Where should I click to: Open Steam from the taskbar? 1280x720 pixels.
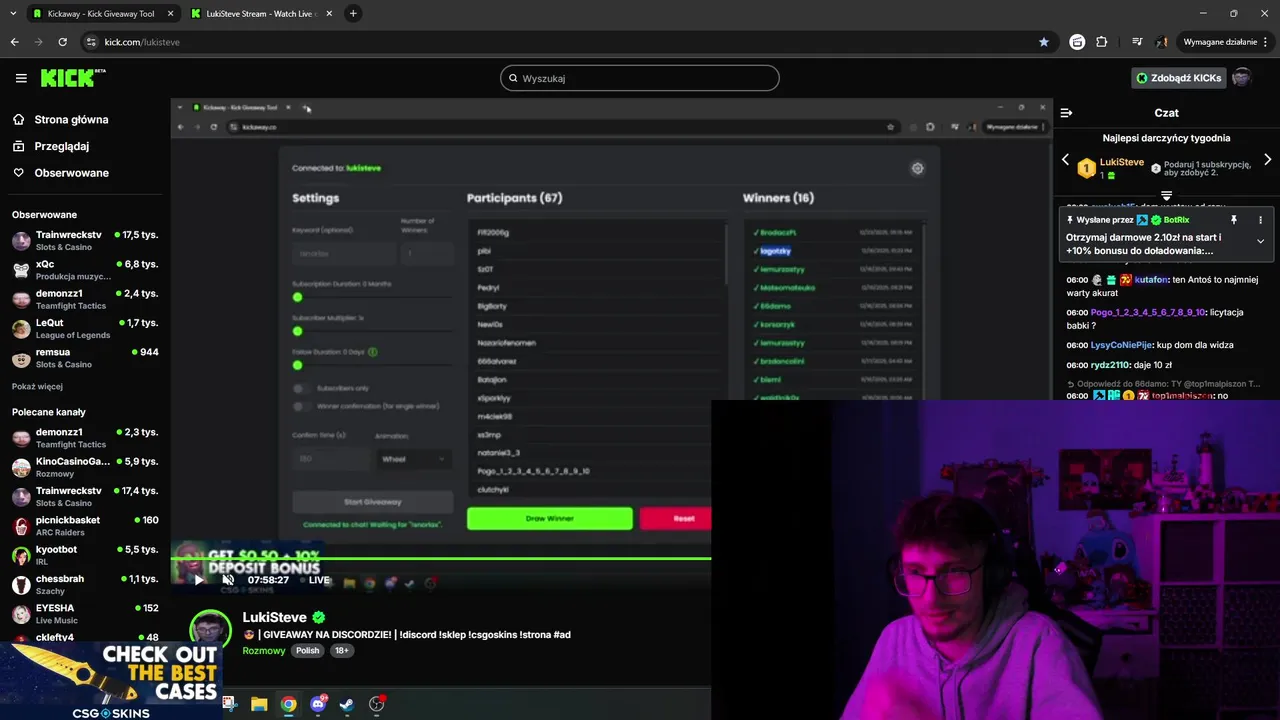pyautogui.click(x=347, y=704)
